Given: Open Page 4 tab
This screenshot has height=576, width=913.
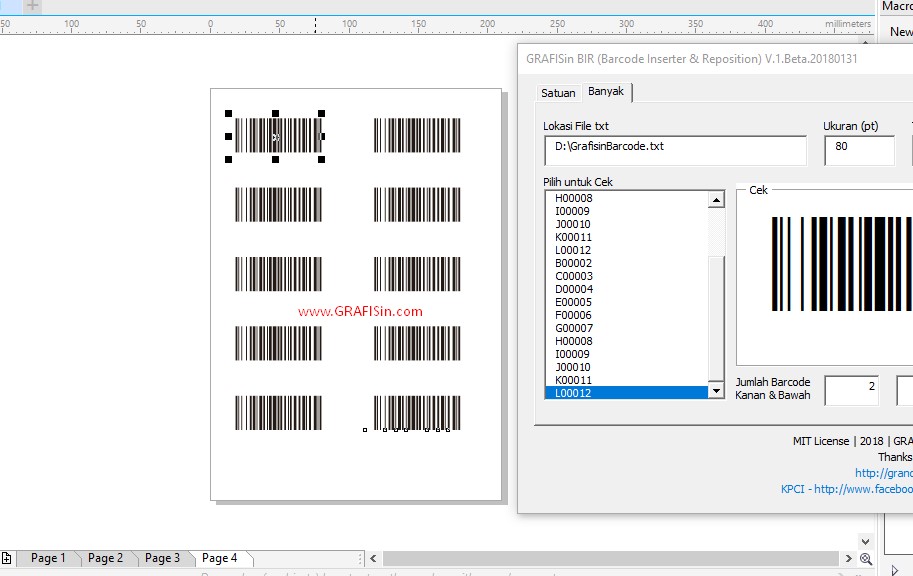Looking at the screenshot, I should 220,558.
